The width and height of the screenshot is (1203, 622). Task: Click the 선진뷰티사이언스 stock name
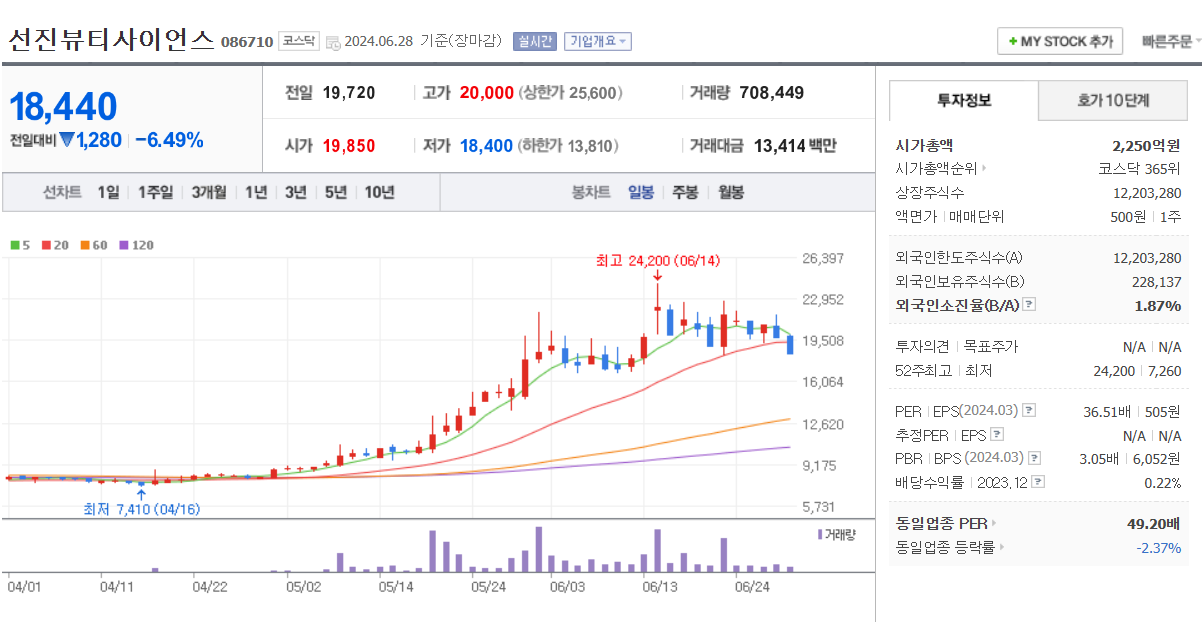point(111,40)
